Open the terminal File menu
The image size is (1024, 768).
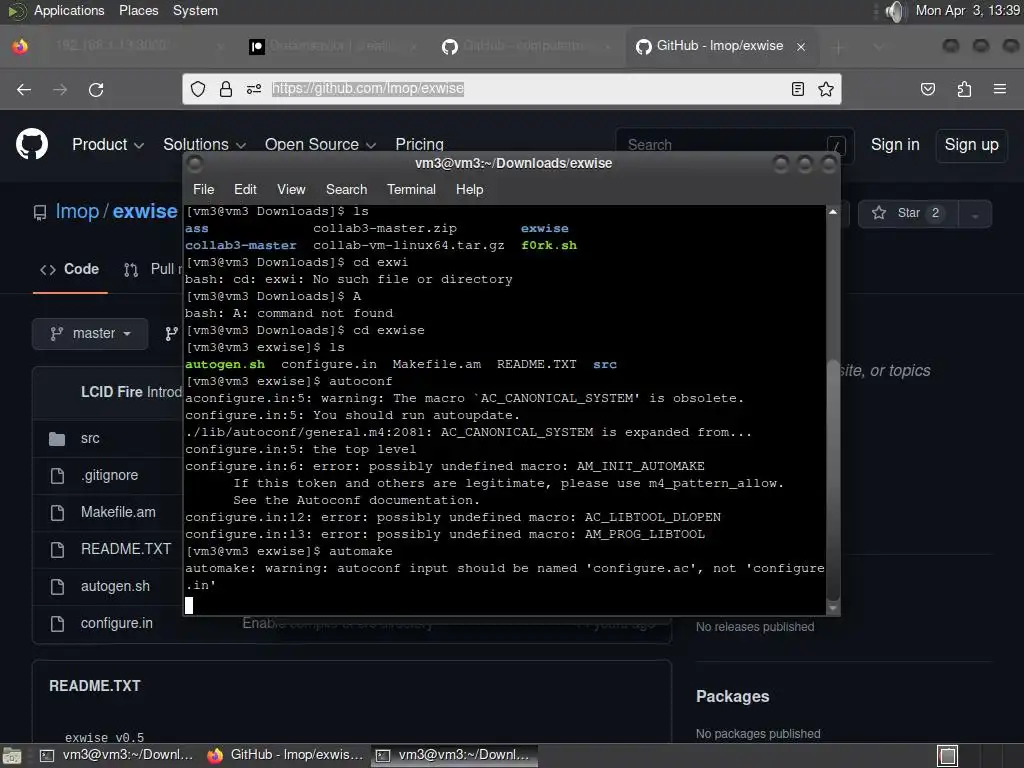tap(204, 189)
